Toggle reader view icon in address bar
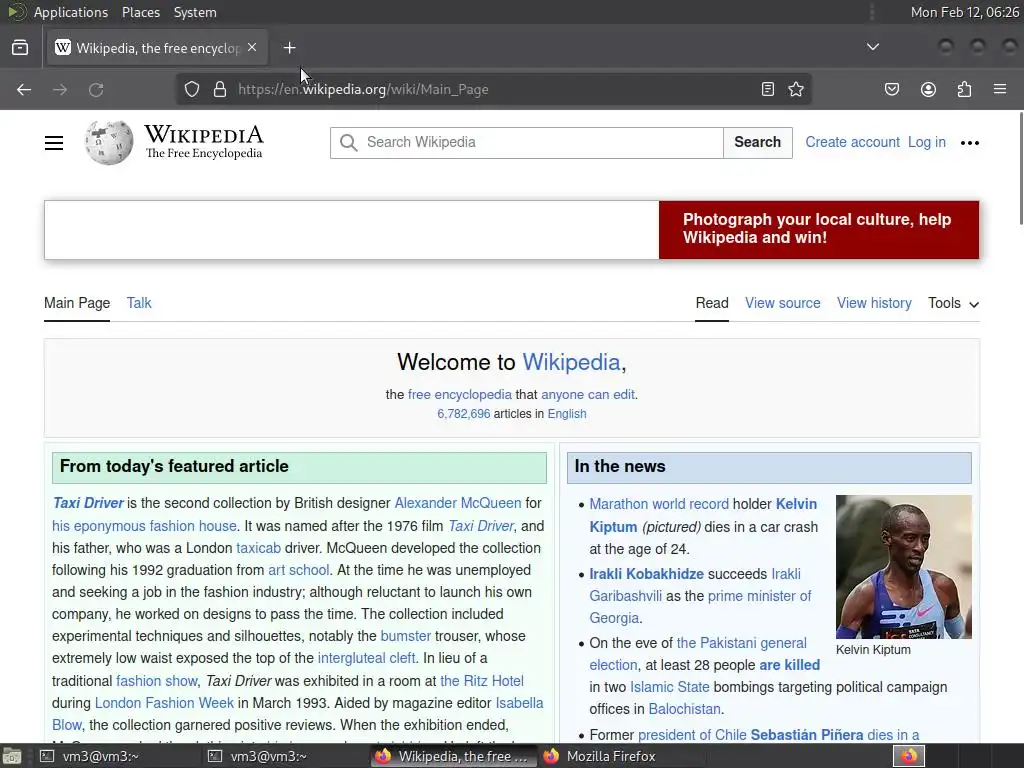This screenshot has height=768, width=1024. click(768, 89)
